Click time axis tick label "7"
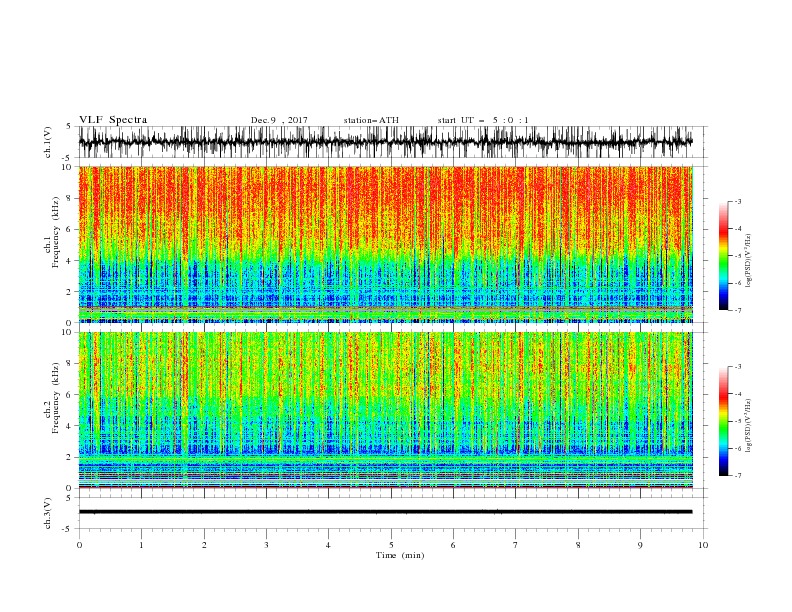 click(516, 545)
